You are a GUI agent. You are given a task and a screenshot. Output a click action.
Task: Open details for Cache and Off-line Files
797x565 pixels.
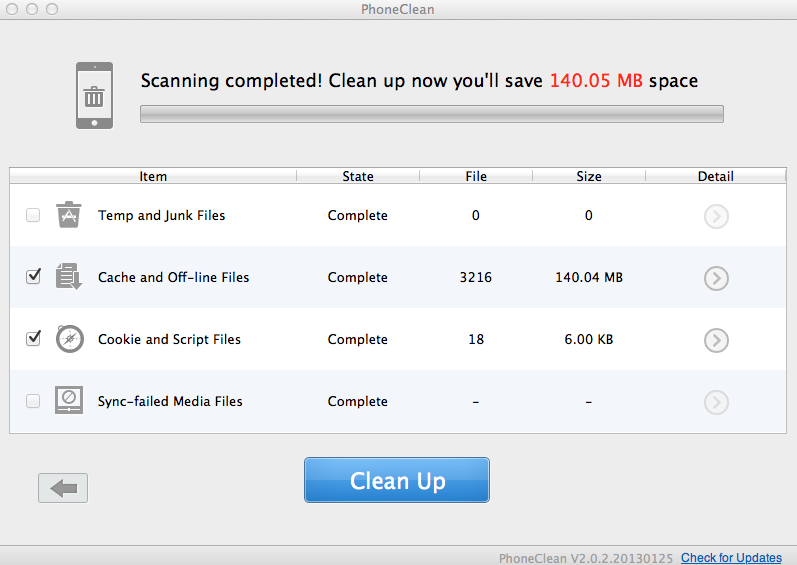tap(716, 278)
